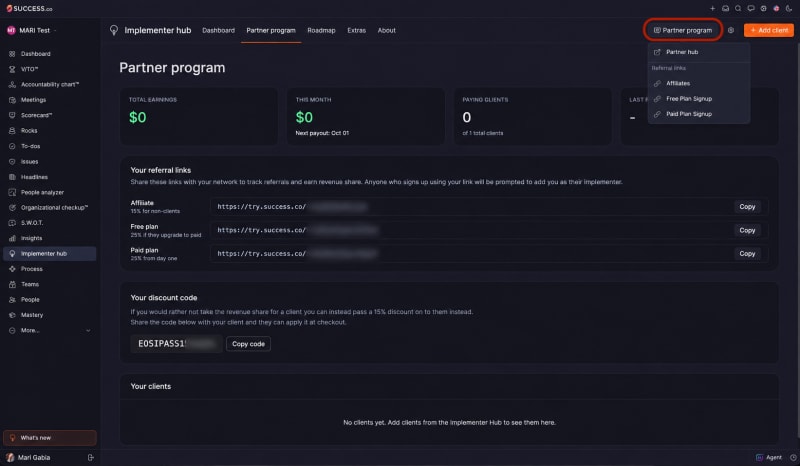Open the What's new panel
800x466 pixels.
pyautogui.click(x=49, y=438)
